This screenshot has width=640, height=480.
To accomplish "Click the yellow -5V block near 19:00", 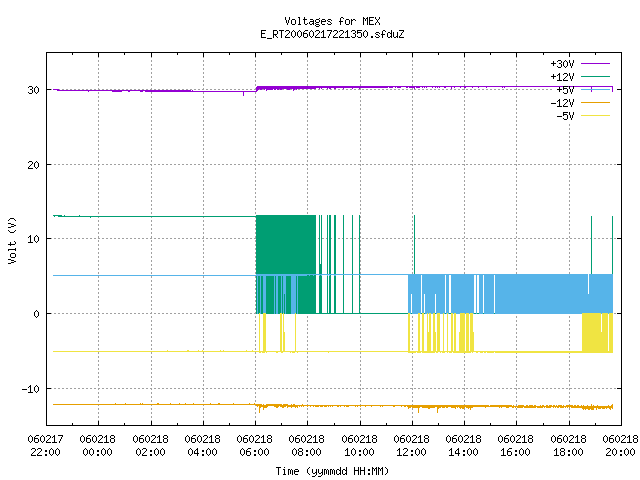I will click(x=597, y=333).
